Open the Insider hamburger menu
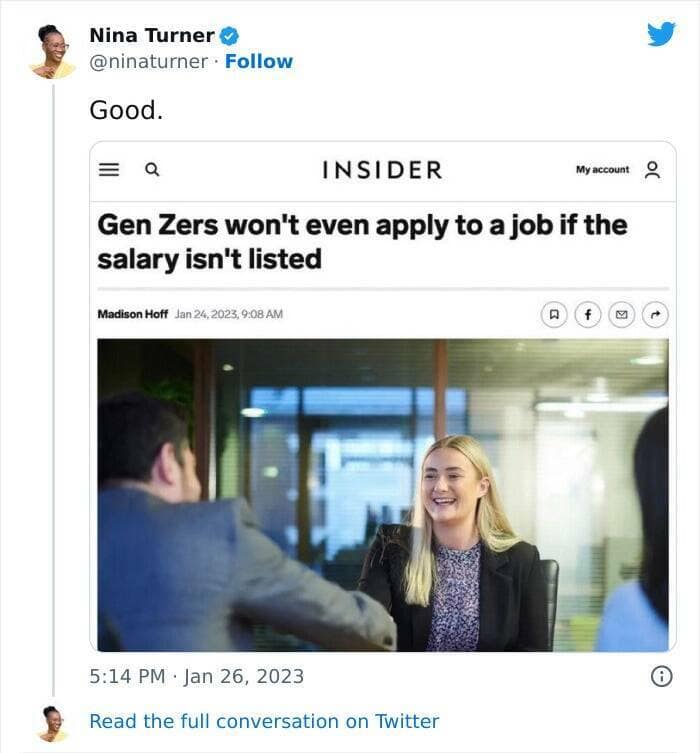This screenshot has height=753, width=700. point(108,170)
